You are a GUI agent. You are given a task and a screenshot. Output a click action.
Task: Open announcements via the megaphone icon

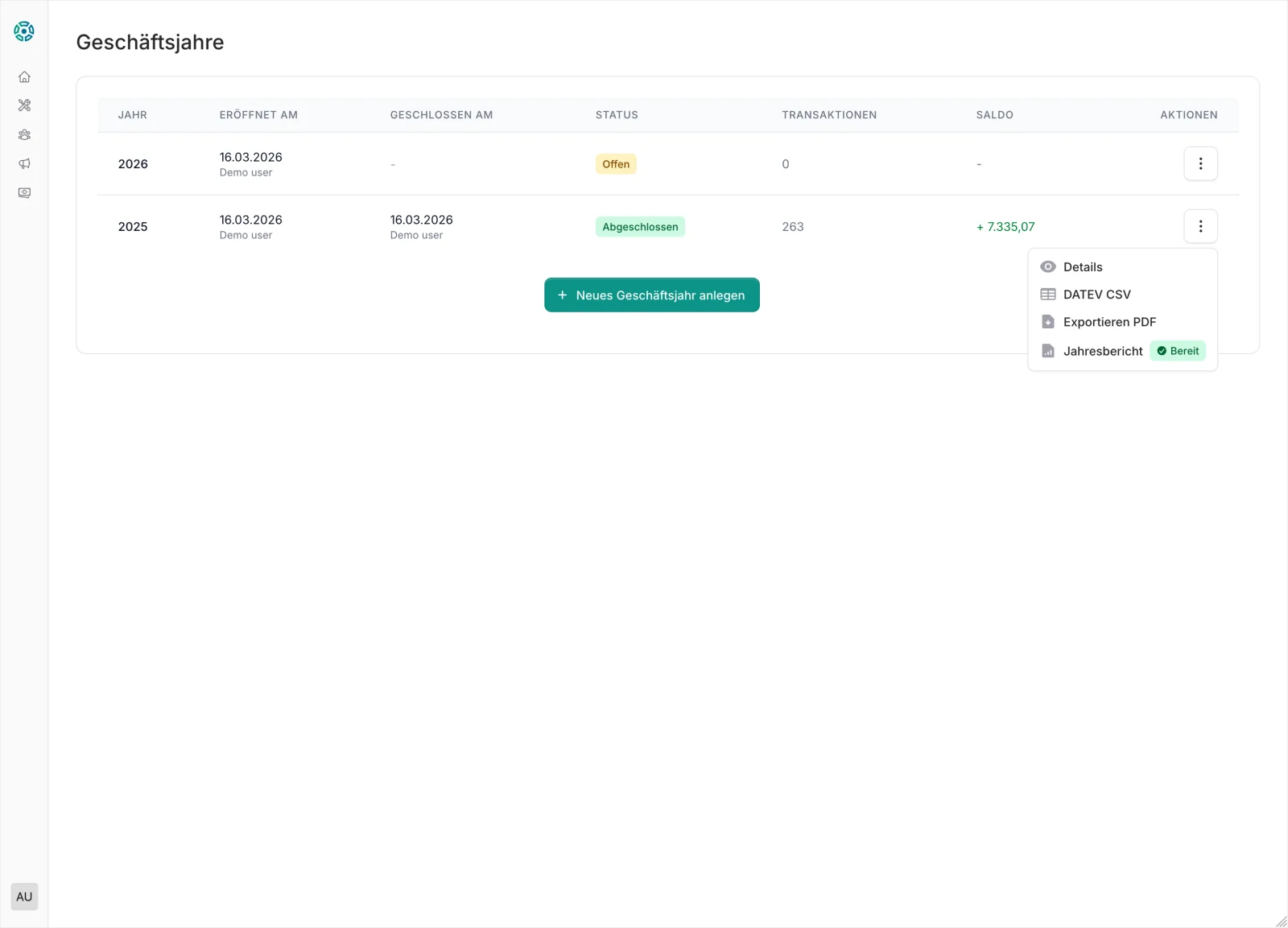pyautogui.click(x=24, y=164)
